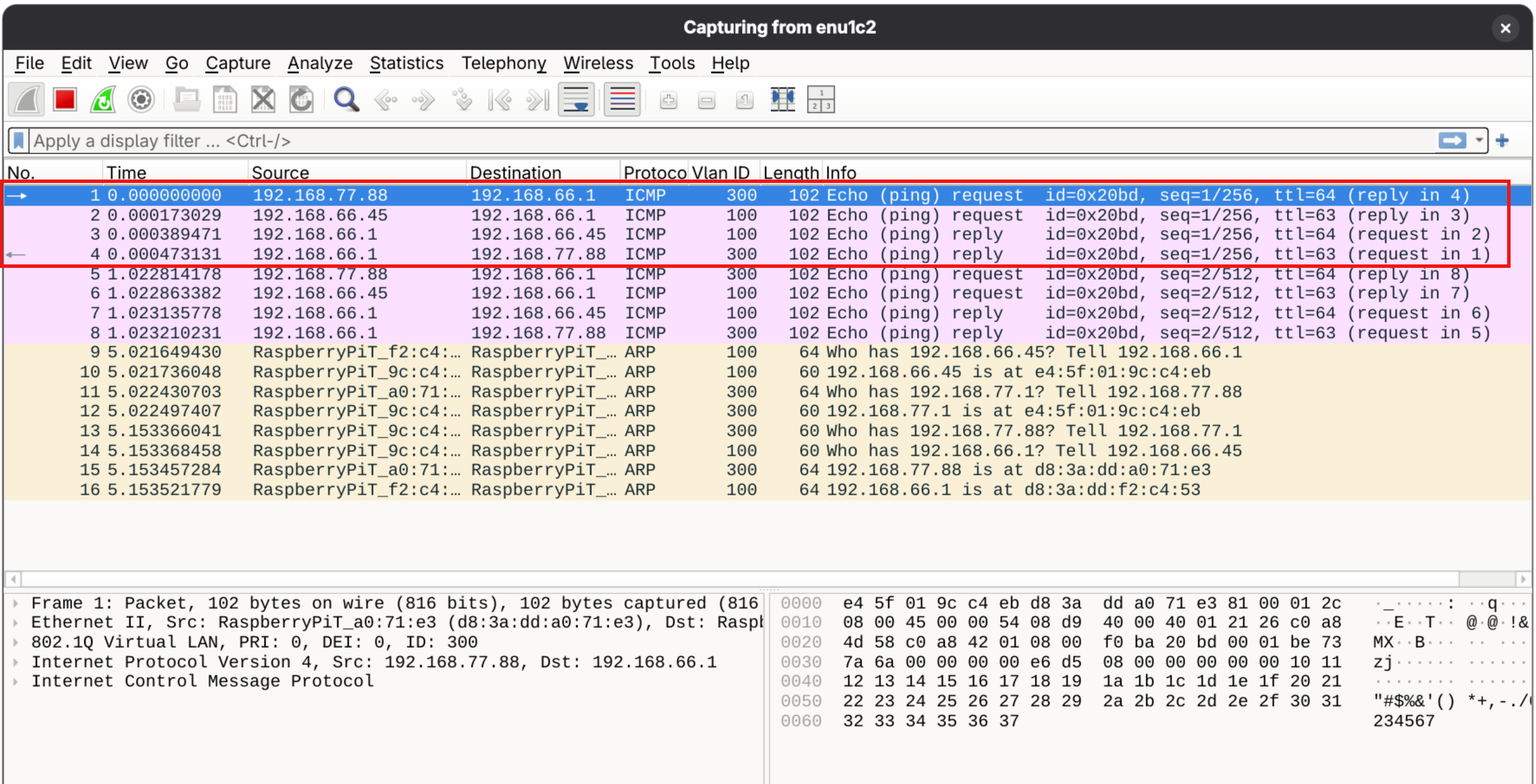Open the Wireless menu
This screenshot has height=784, width=1536.
[x=598, y=63]
